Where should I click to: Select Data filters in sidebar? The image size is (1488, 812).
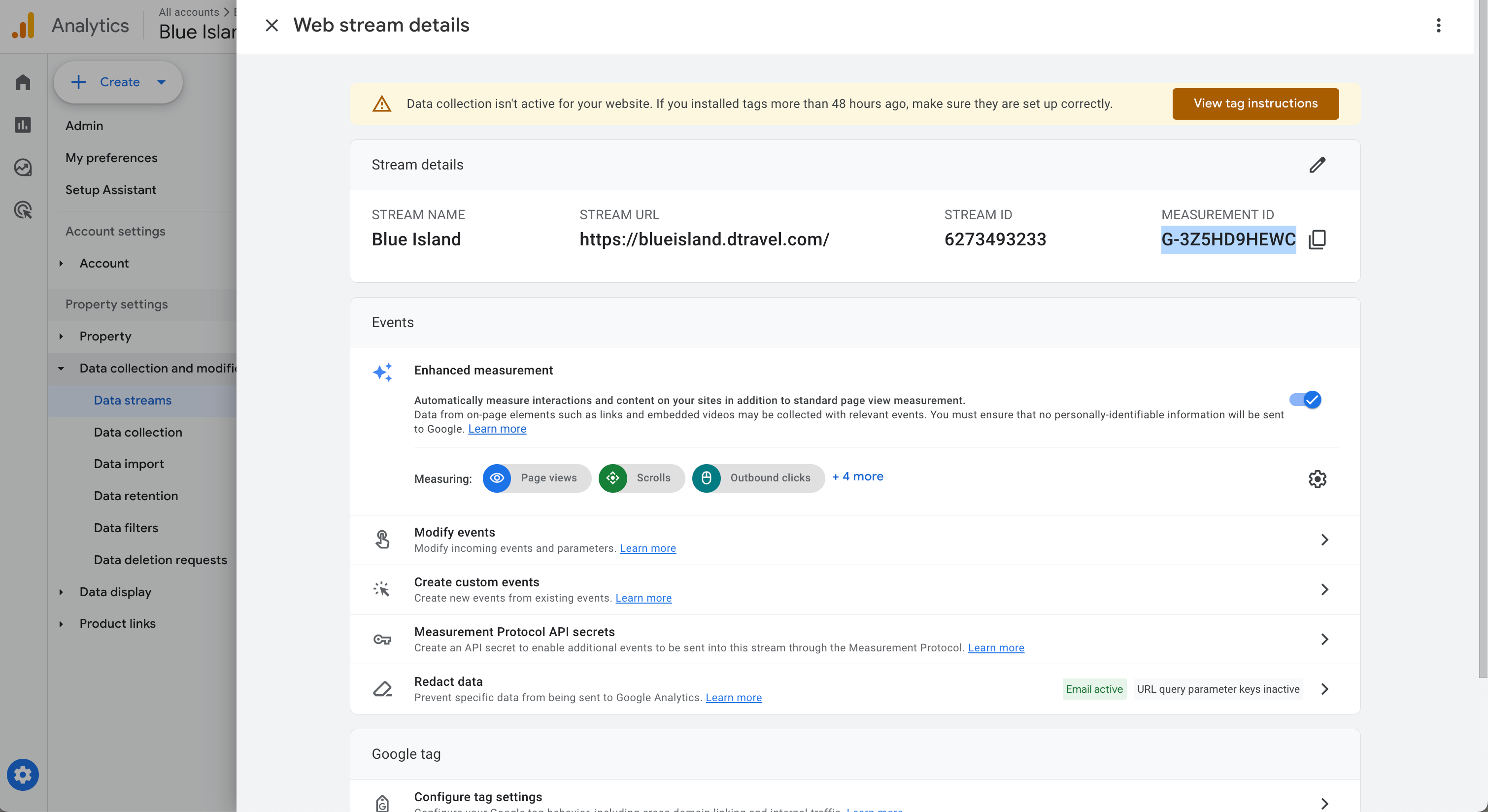125,527
